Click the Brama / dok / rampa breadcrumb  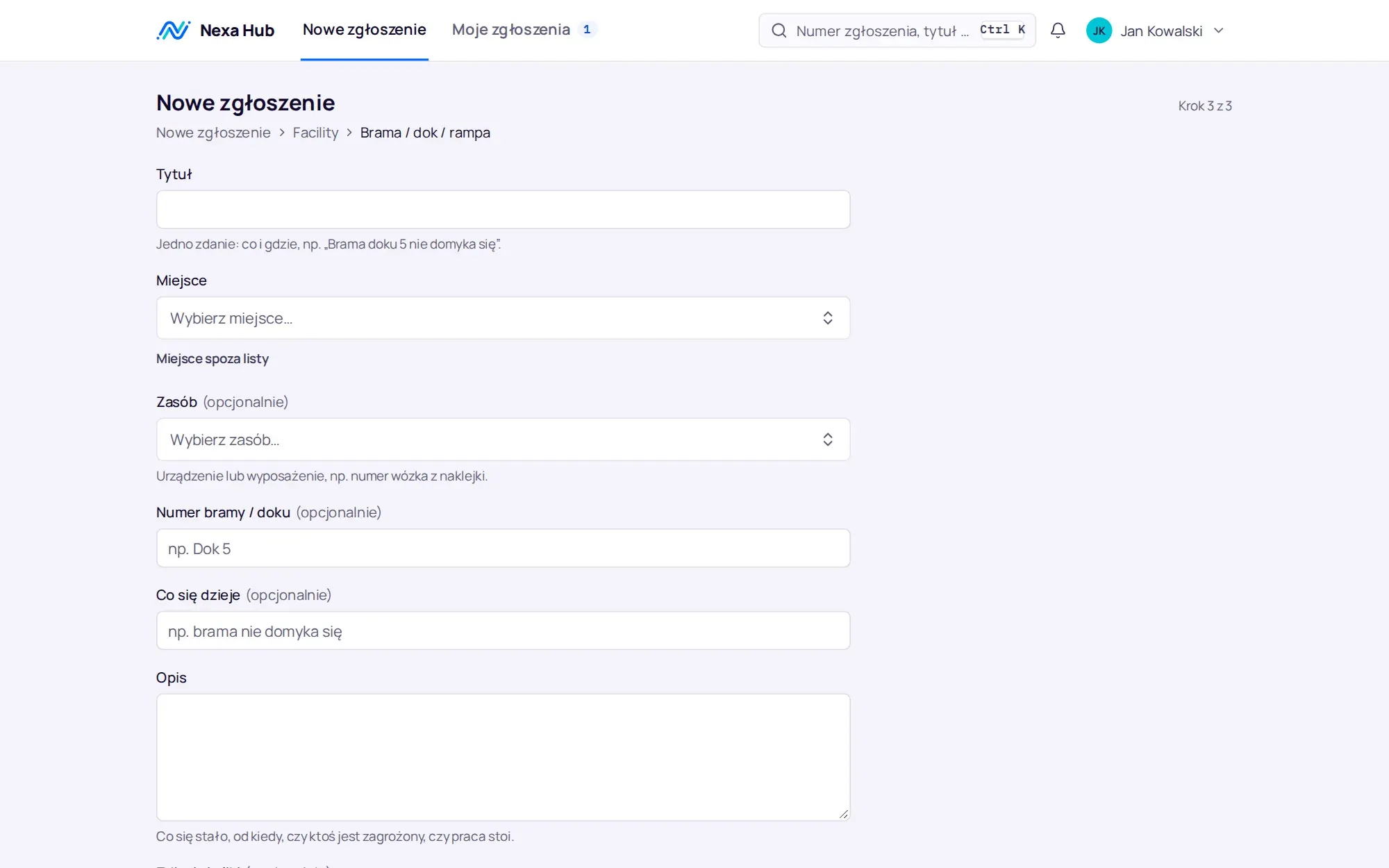(x=425, y=133)
